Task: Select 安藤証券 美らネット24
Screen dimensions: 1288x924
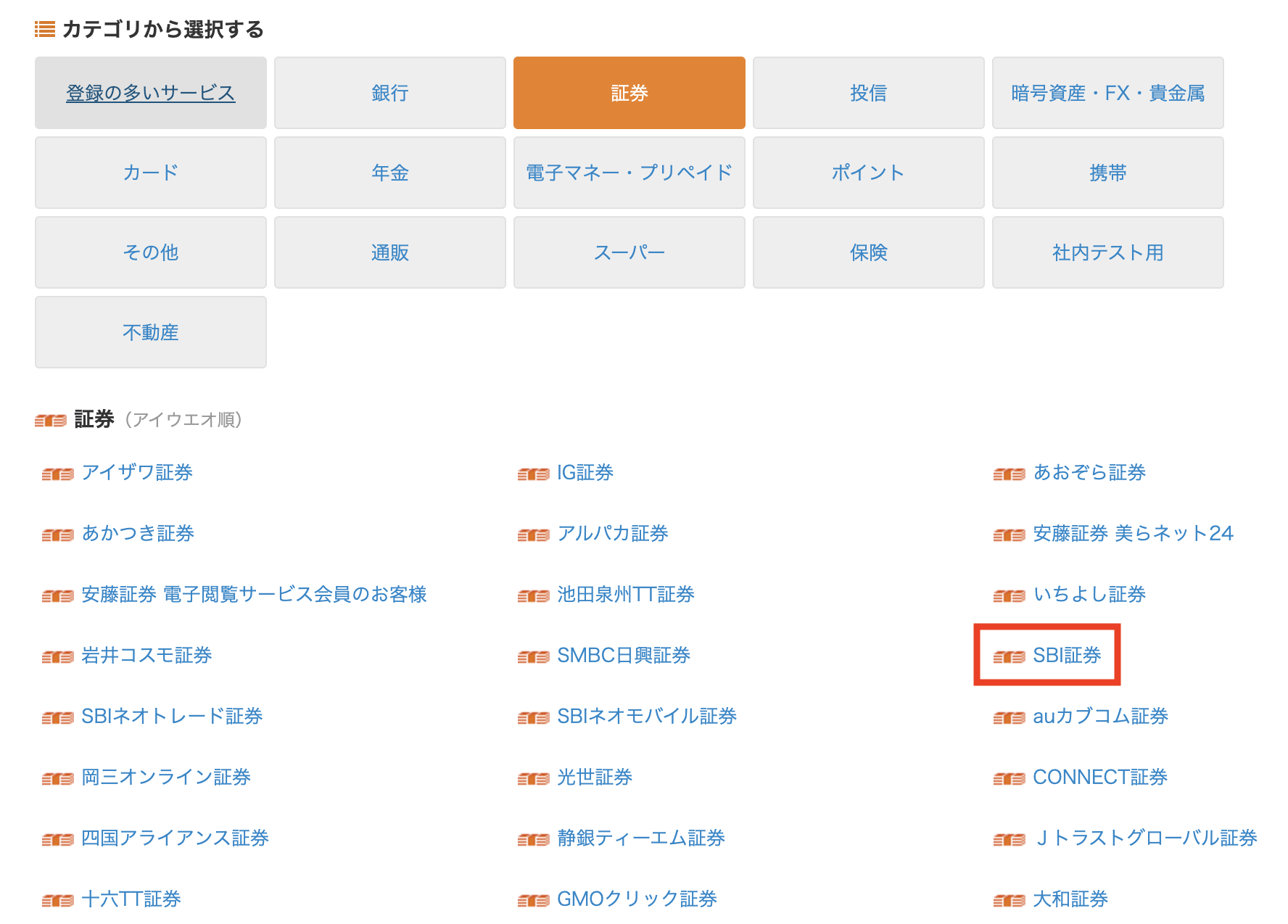Action: (x=1133, y=534)
